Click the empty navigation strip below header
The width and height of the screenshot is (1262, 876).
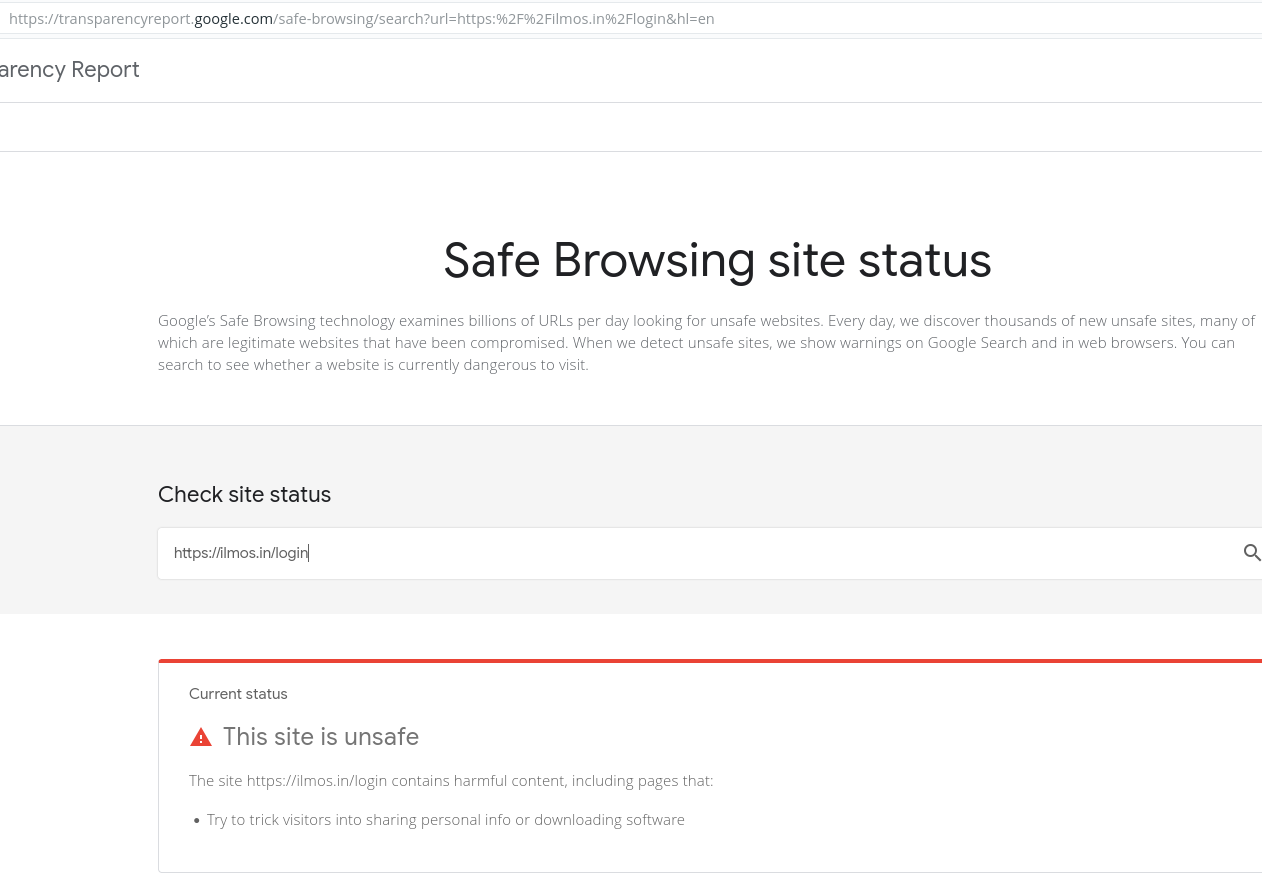click(x=631, y=127)
